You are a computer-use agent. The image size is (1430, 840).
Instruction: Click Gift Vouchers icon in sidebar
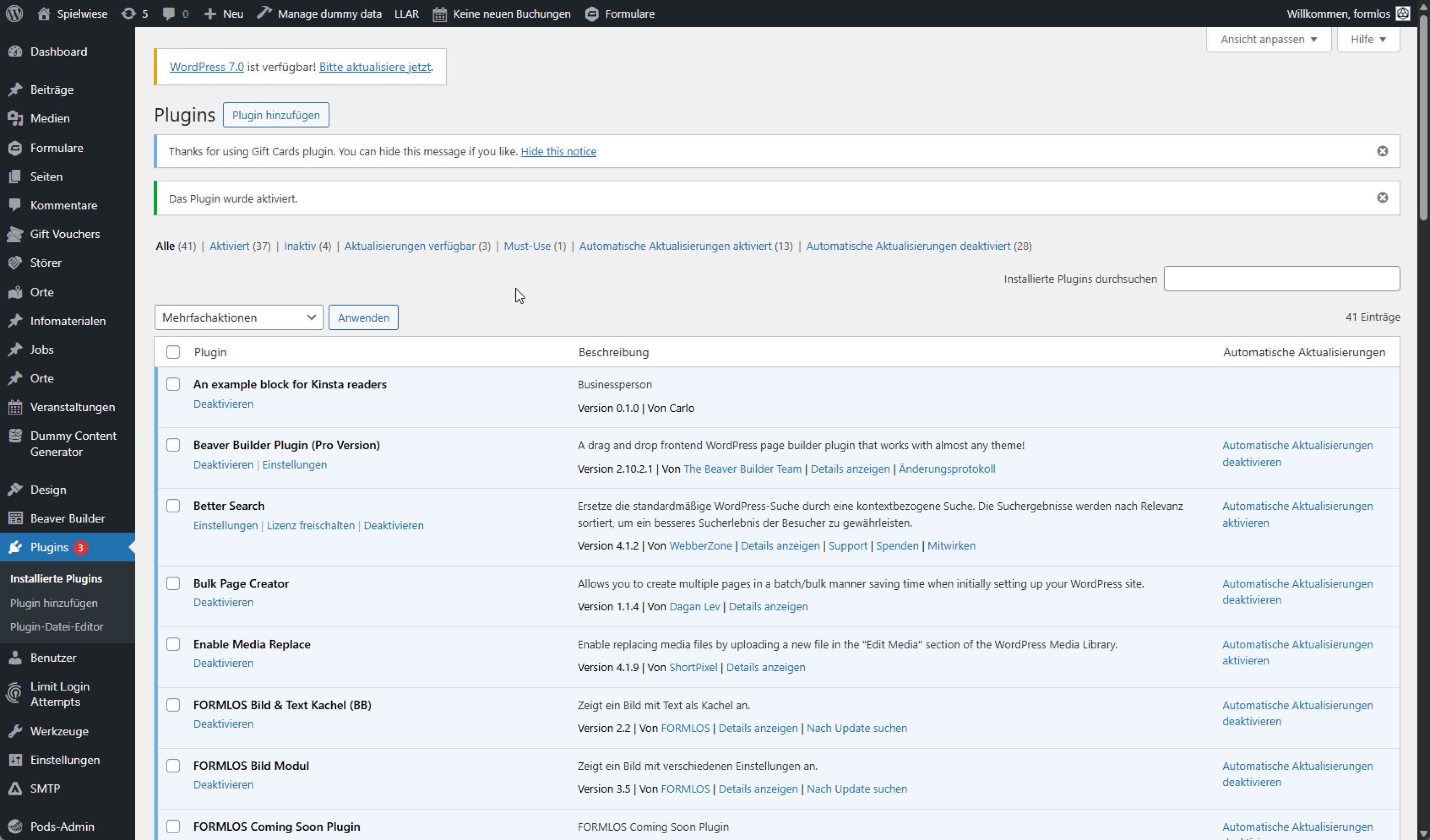[15, 234]
